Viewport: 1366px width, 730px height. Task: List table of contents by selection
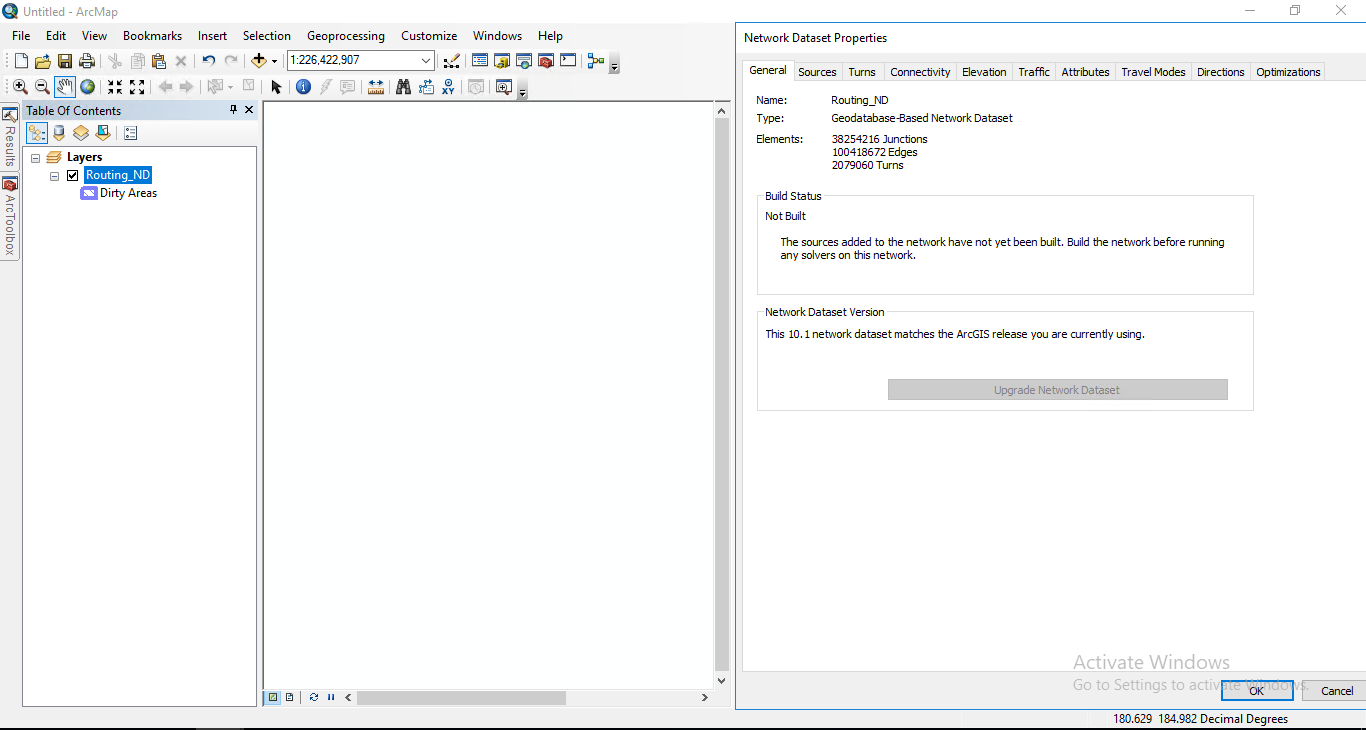click(103, 133)
